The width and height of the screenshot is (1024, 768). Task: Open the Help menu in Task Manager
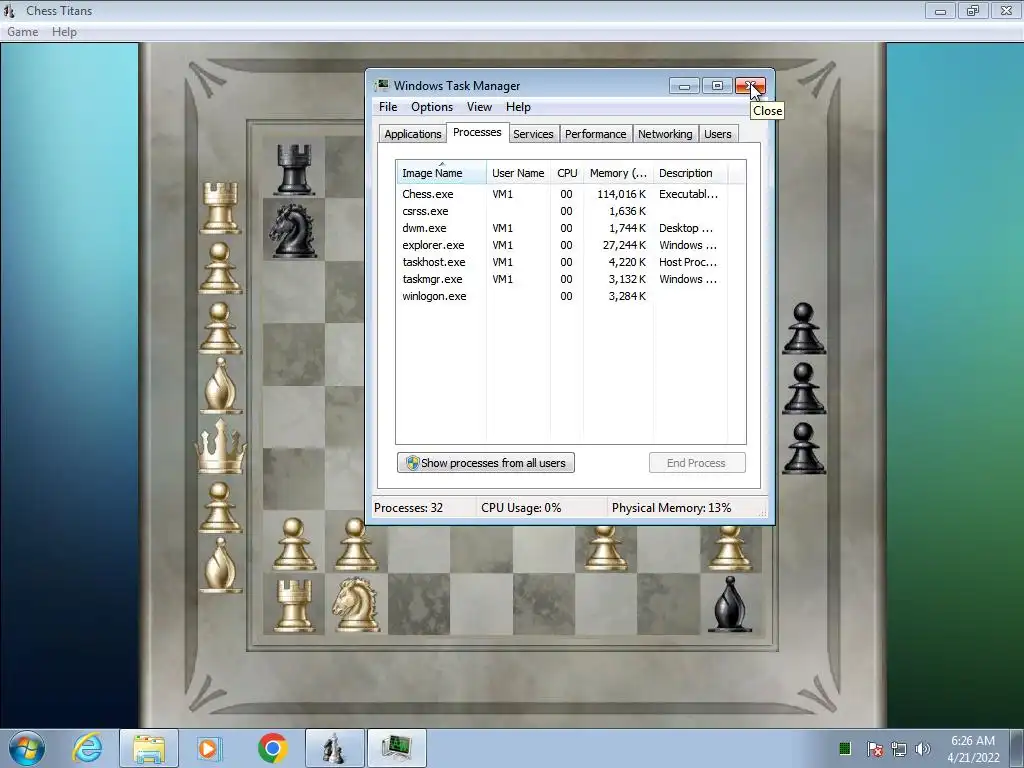coord(518,107)
